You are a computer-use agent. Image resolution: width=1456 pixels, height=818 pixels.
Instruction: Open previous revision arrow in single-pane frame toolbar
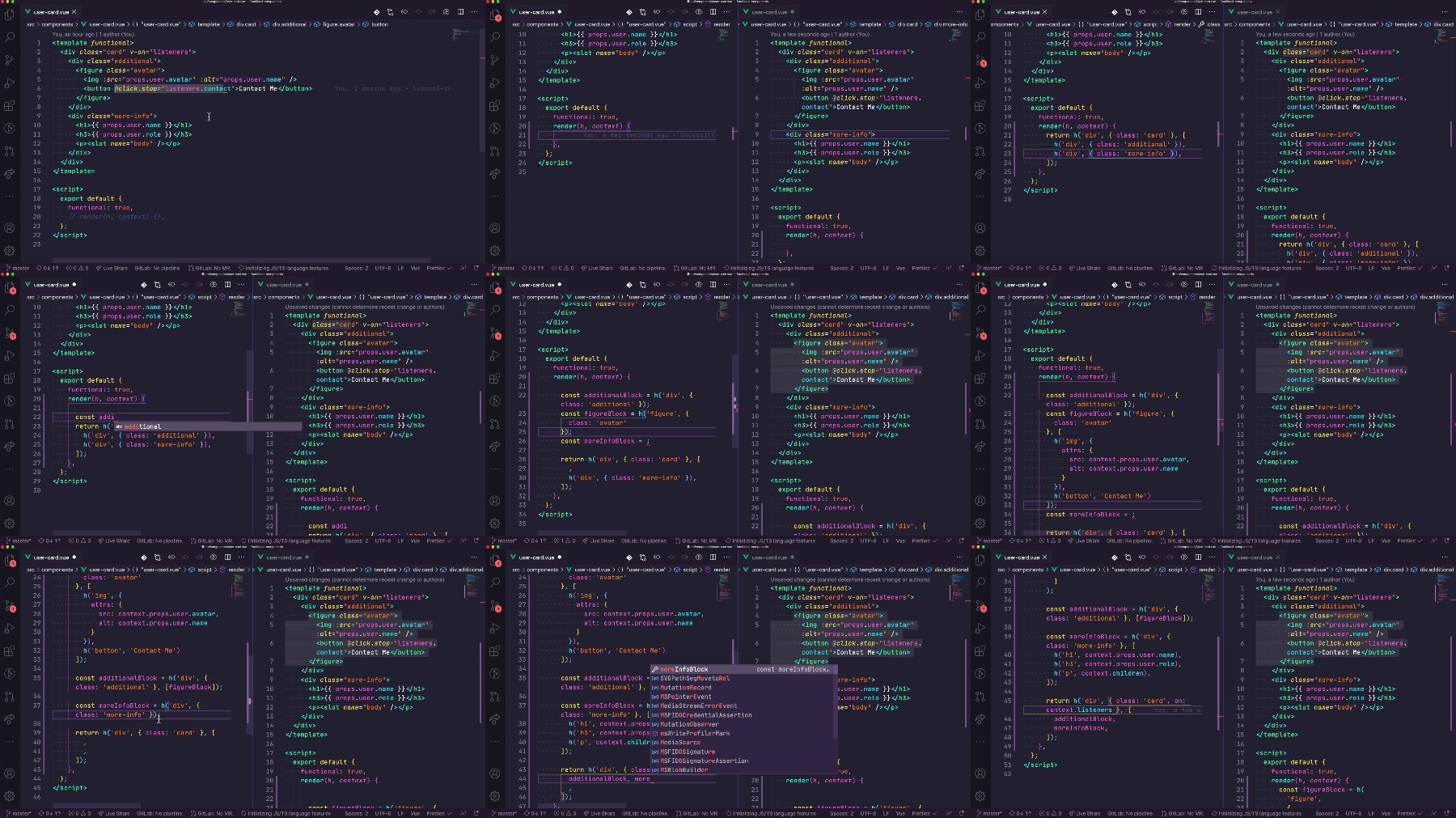pyautogui.click(x=404, y=12)
